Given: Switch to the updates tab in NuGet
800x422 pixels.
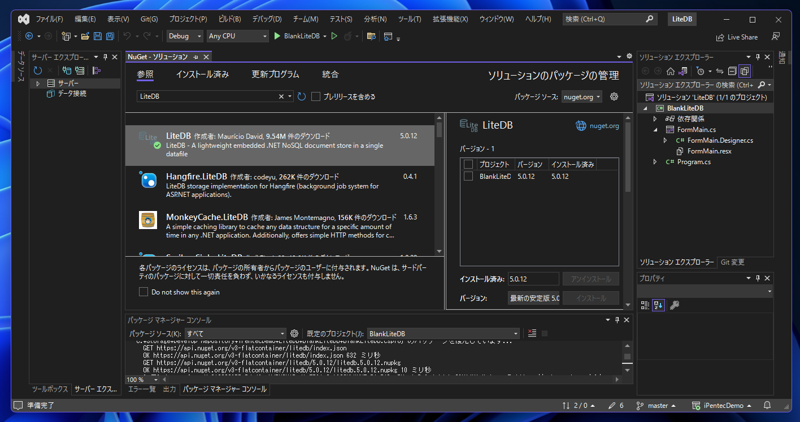Looking at the screenshot, I should tap(275, 75).
